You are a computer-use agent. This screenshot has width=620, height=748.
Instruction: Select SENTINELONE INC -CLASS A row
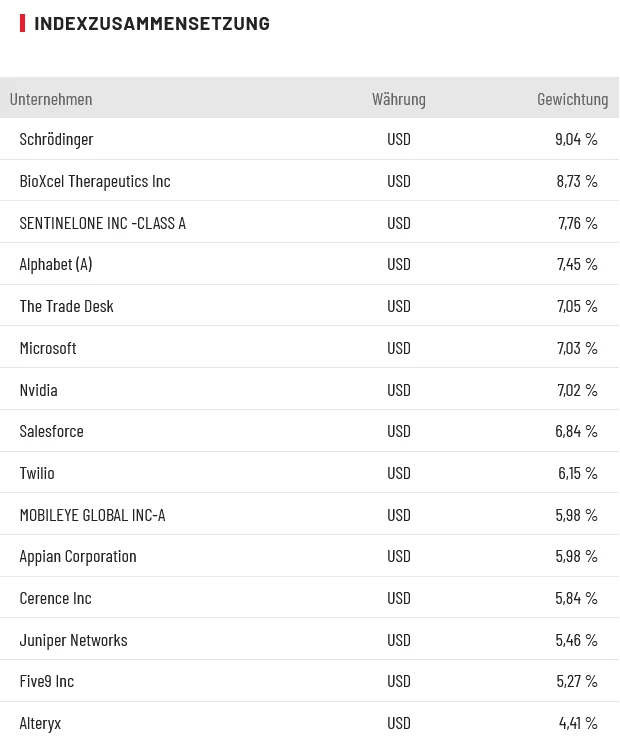(102, 223)
